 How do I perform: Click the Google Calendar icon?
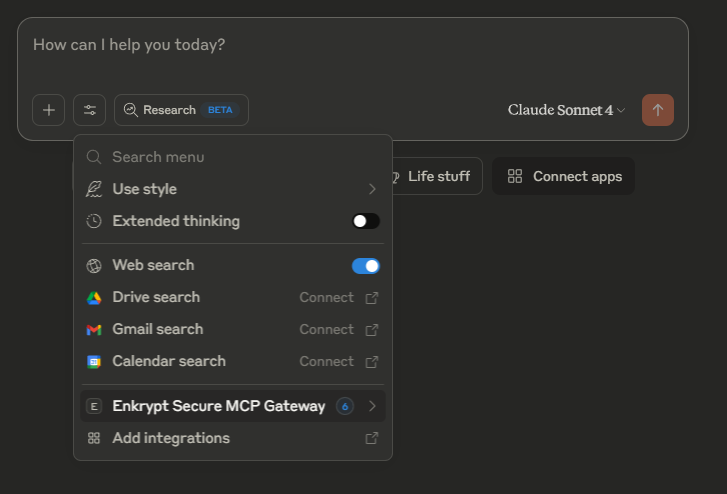pos(94,362)
